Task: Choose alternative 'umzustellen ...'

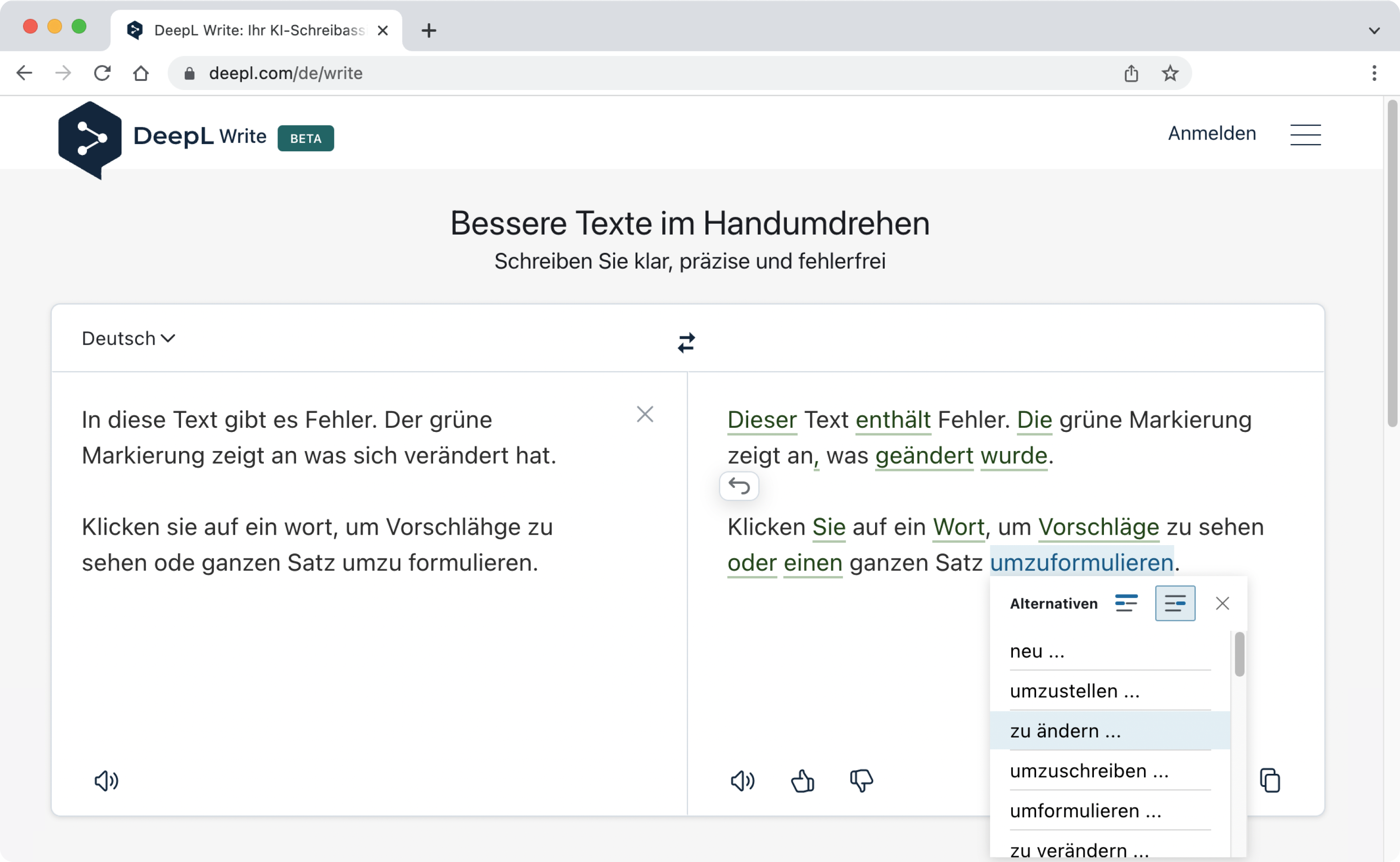Action: (x=1110, y=691)
